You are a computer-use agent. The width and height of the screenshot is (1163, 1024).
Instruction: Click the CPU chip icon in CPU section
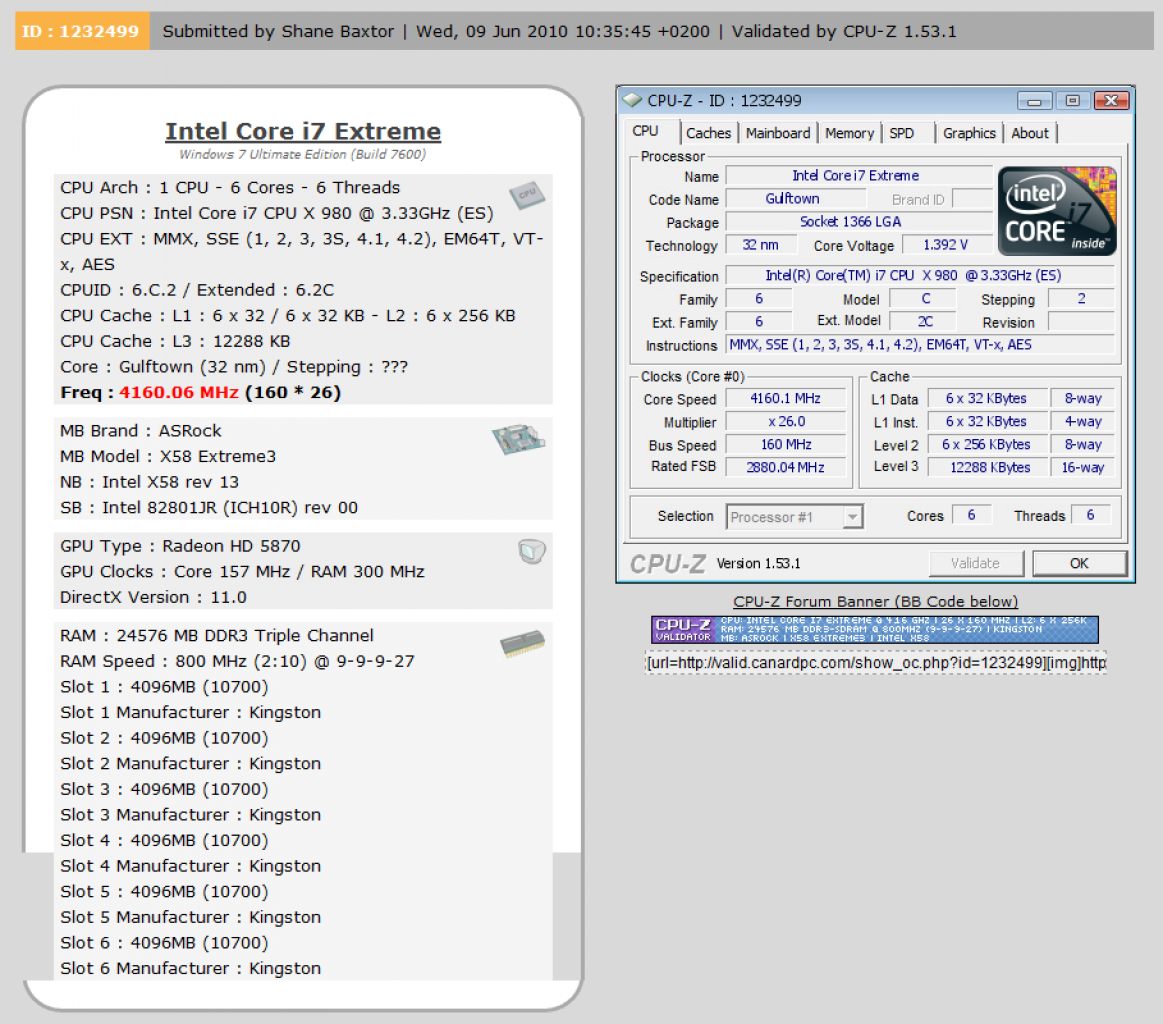(x=527, y=195)
